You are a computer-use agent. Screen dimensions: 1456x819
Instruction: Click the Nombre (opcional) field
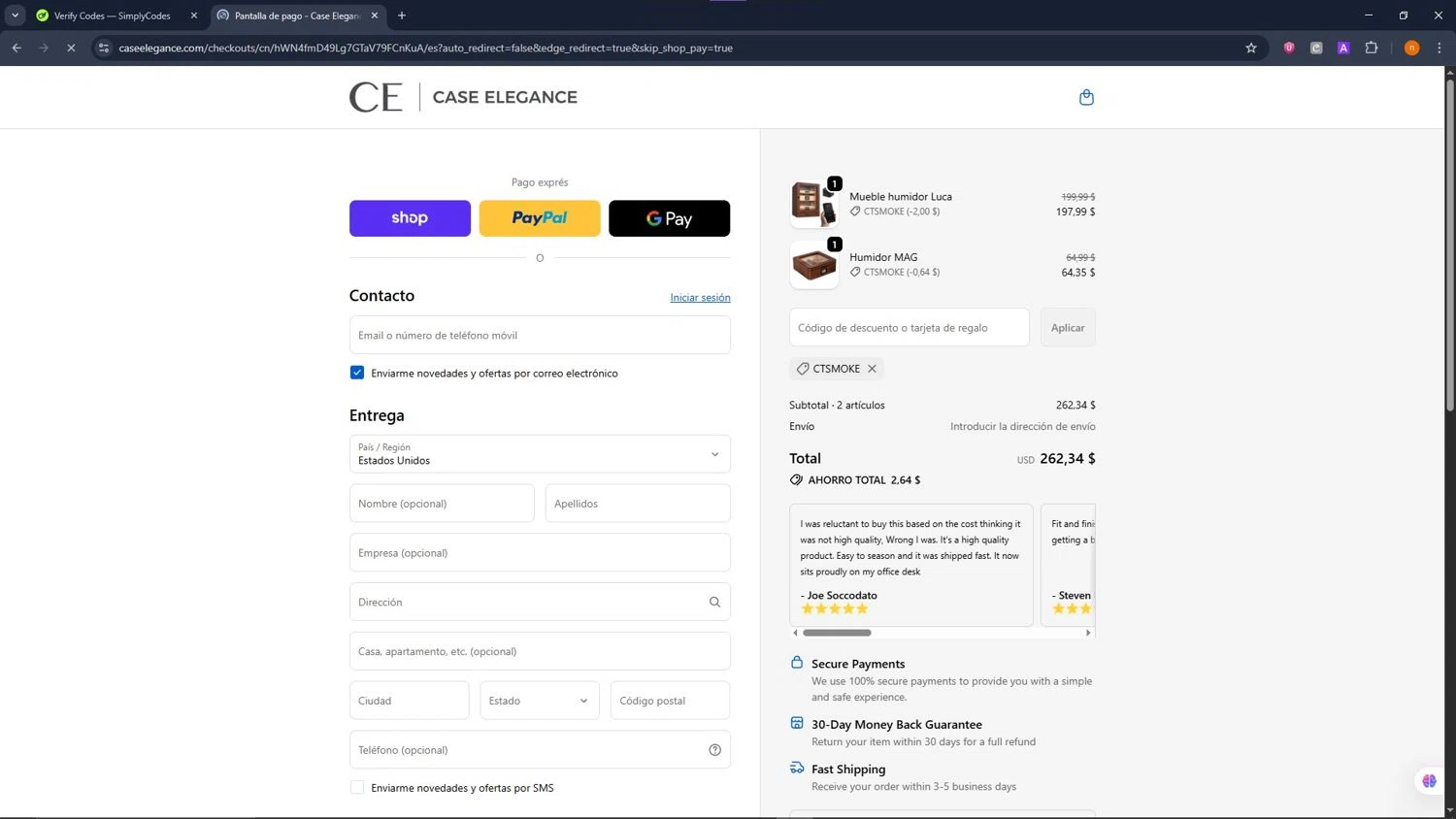pos(442,504)
